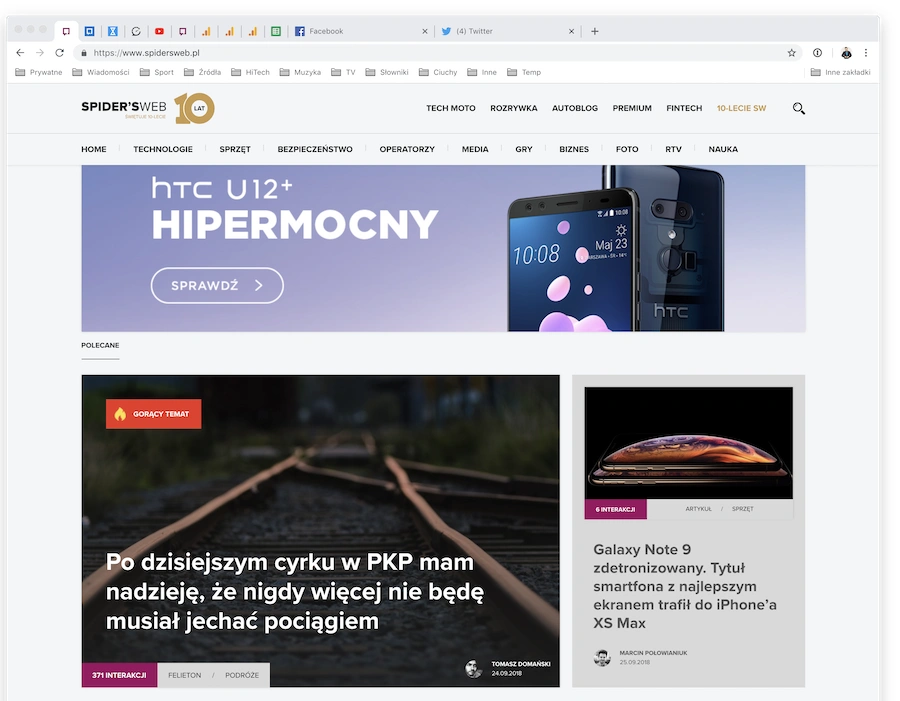Open the Muzyka bookmarks folder
Screen dimensions: 900x701
click(x=300, y=72)
